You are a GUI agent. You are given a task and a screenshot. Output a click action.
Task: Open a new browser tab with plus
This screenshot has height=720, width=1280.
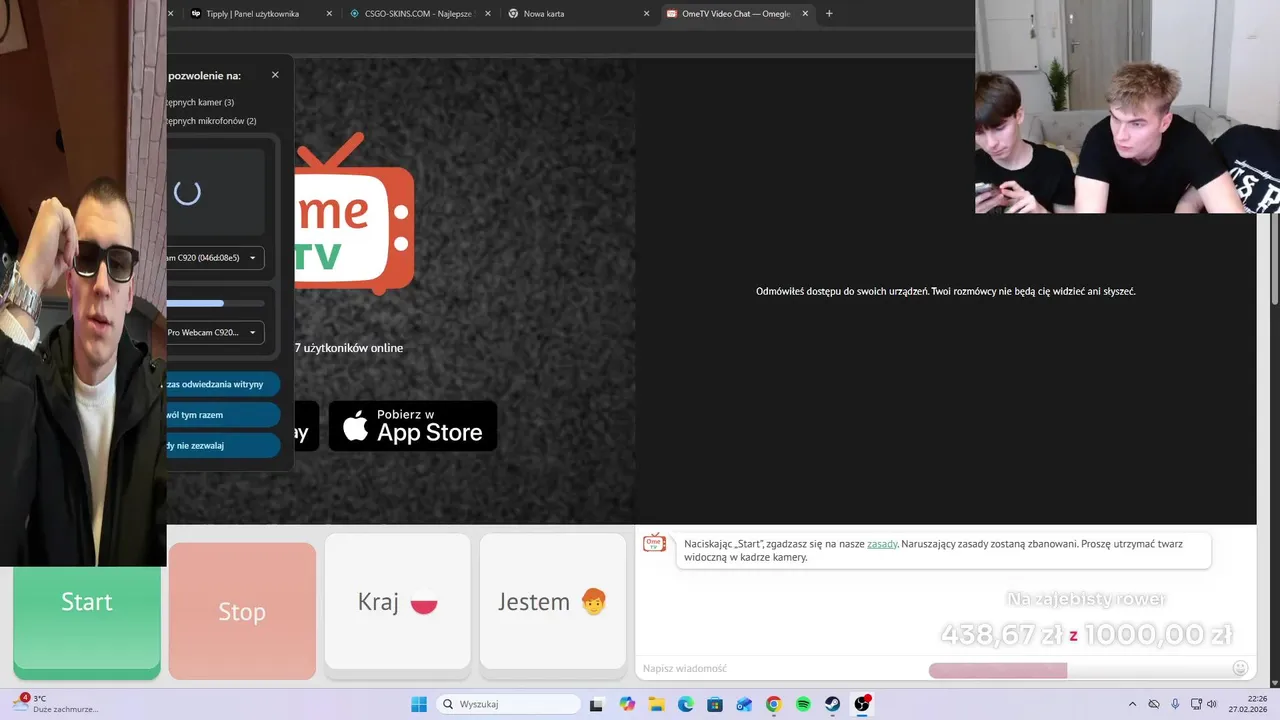pyautogui.click(x=829, y=14)
